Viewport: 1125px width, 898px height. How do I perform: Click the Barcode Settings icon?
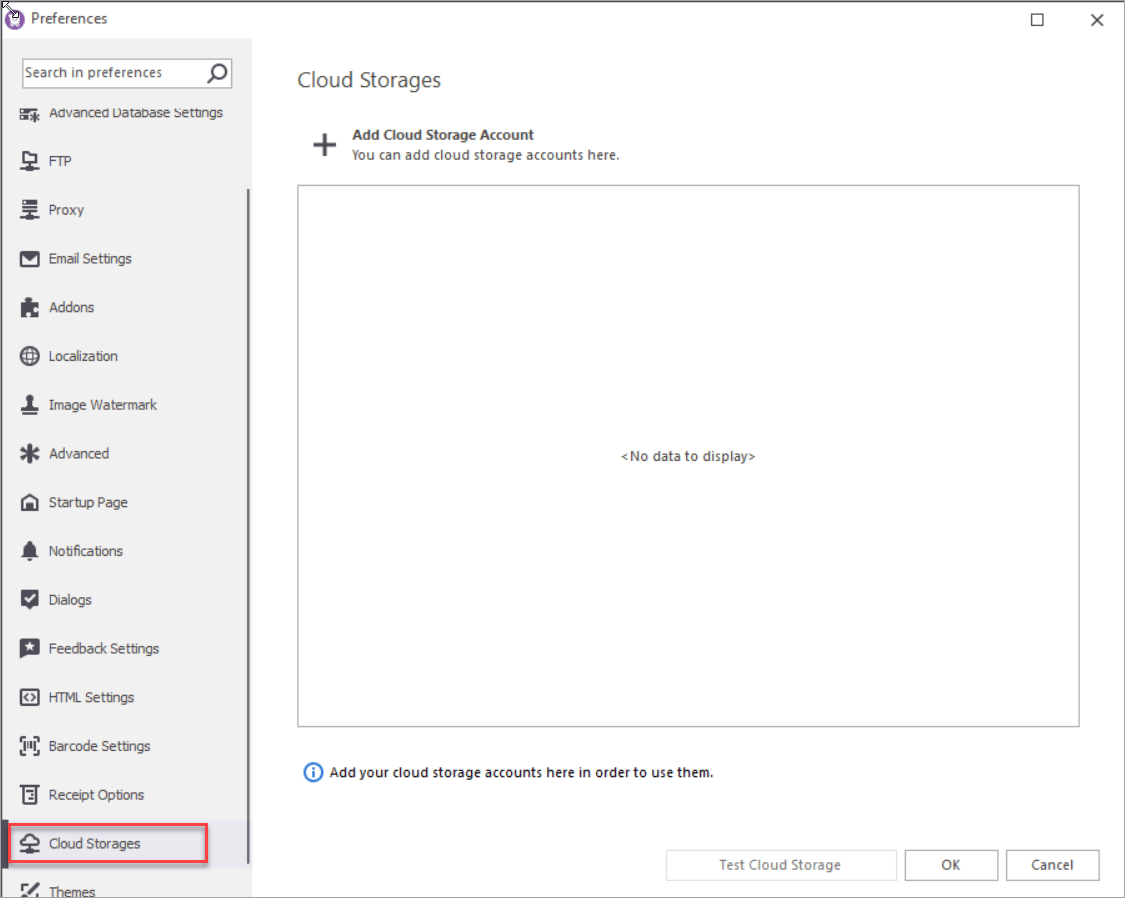tap(29, 747)
